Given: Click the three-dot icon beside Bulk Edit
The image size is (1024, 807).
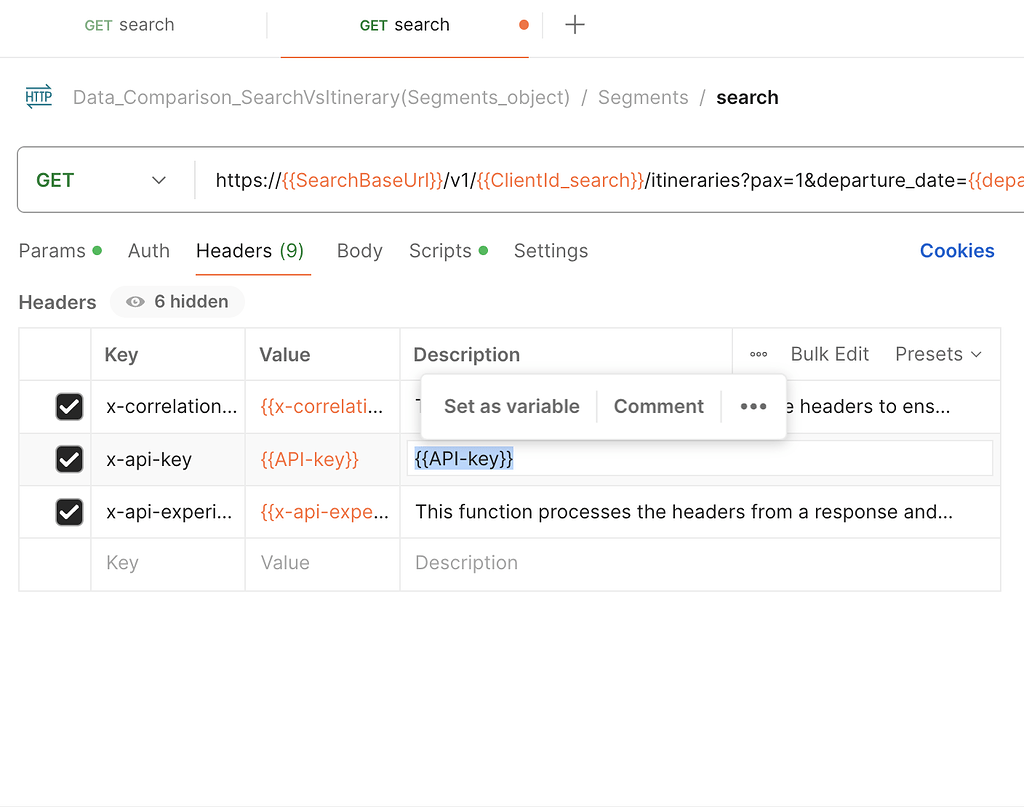Looking at the screenshot, I should coord(757,353).
